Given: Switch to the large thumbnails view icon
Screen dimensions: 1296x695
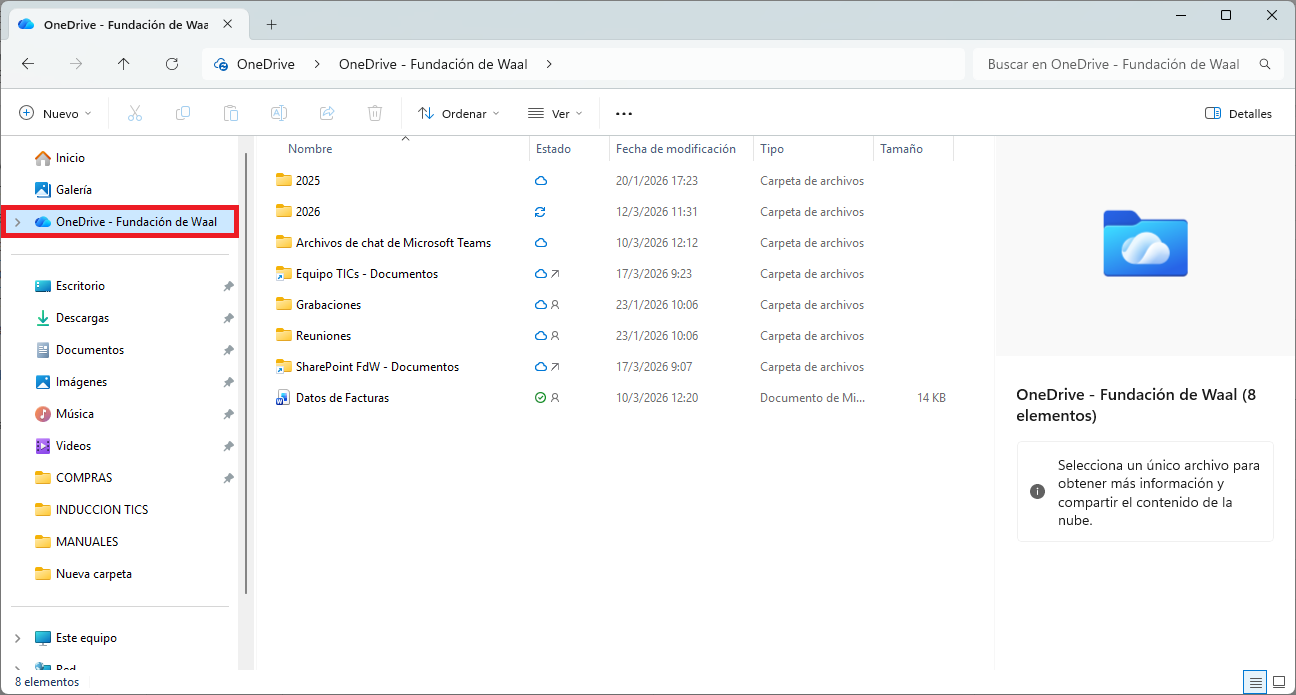Looking at the screenshot, I should (x=1279, y=682).
